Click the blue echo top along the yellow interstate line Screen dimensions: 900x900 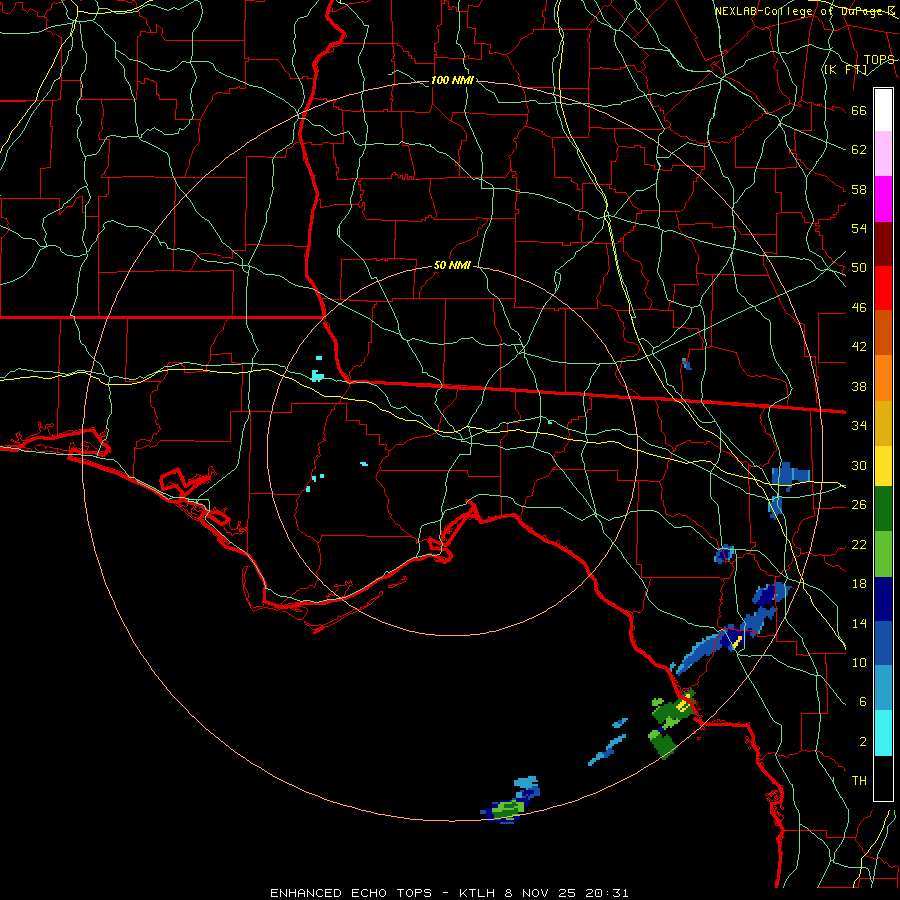pos(790,476)
